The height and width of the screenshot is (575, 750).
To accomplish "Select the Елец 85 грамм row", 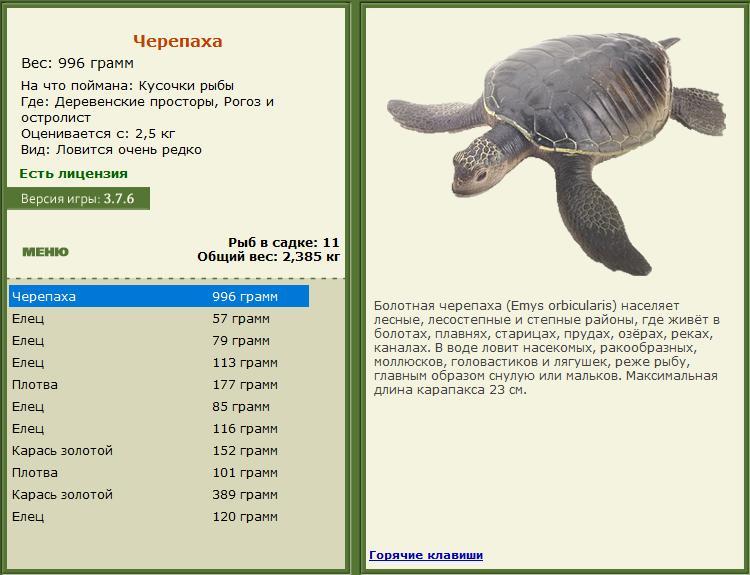I will pyautogui.click(x=159, y=407).
